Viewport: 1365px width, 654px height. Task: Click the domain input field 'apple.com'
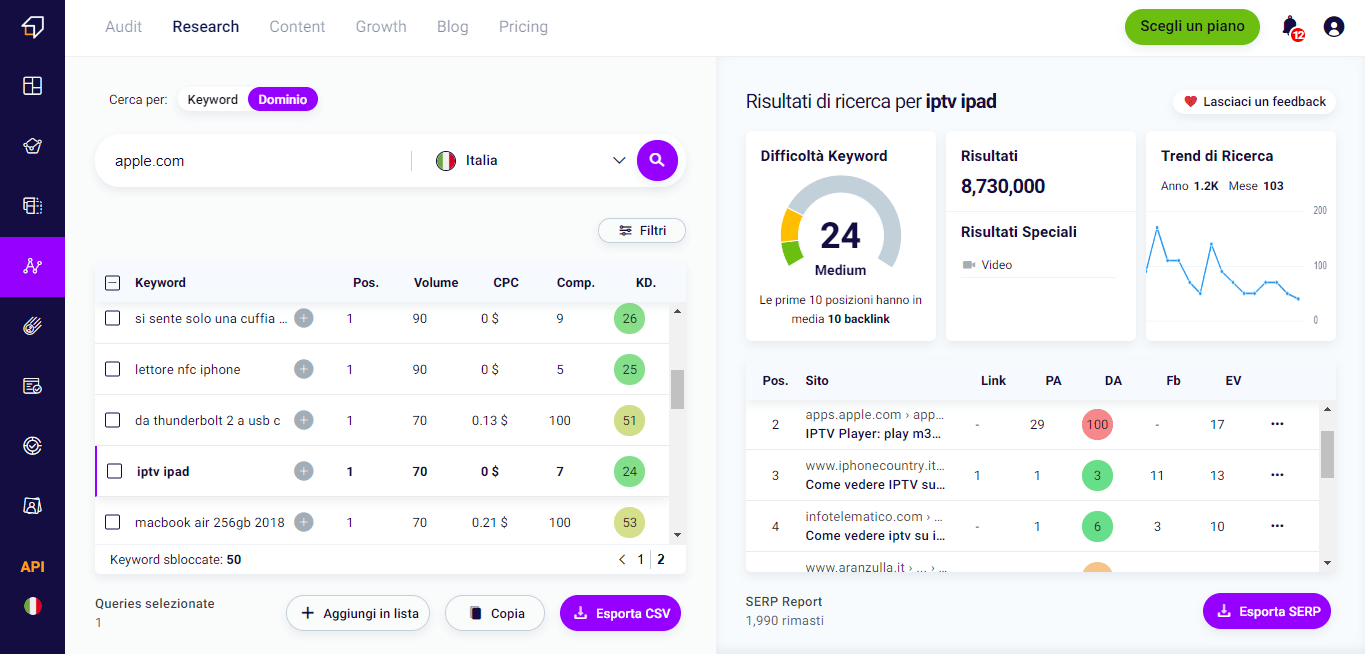pyautogui.click(x=255, y=160)
